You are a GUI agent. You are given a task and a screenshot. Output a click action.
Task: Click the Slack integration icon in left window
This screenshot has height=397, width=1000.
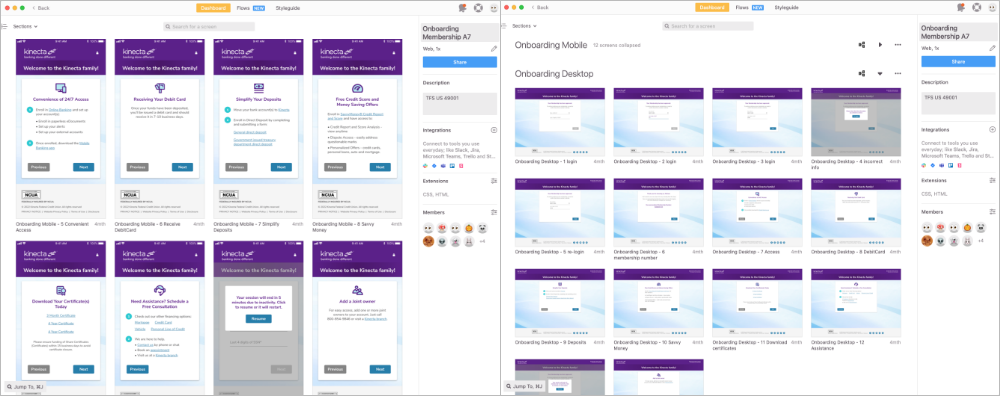click(426, 165)
